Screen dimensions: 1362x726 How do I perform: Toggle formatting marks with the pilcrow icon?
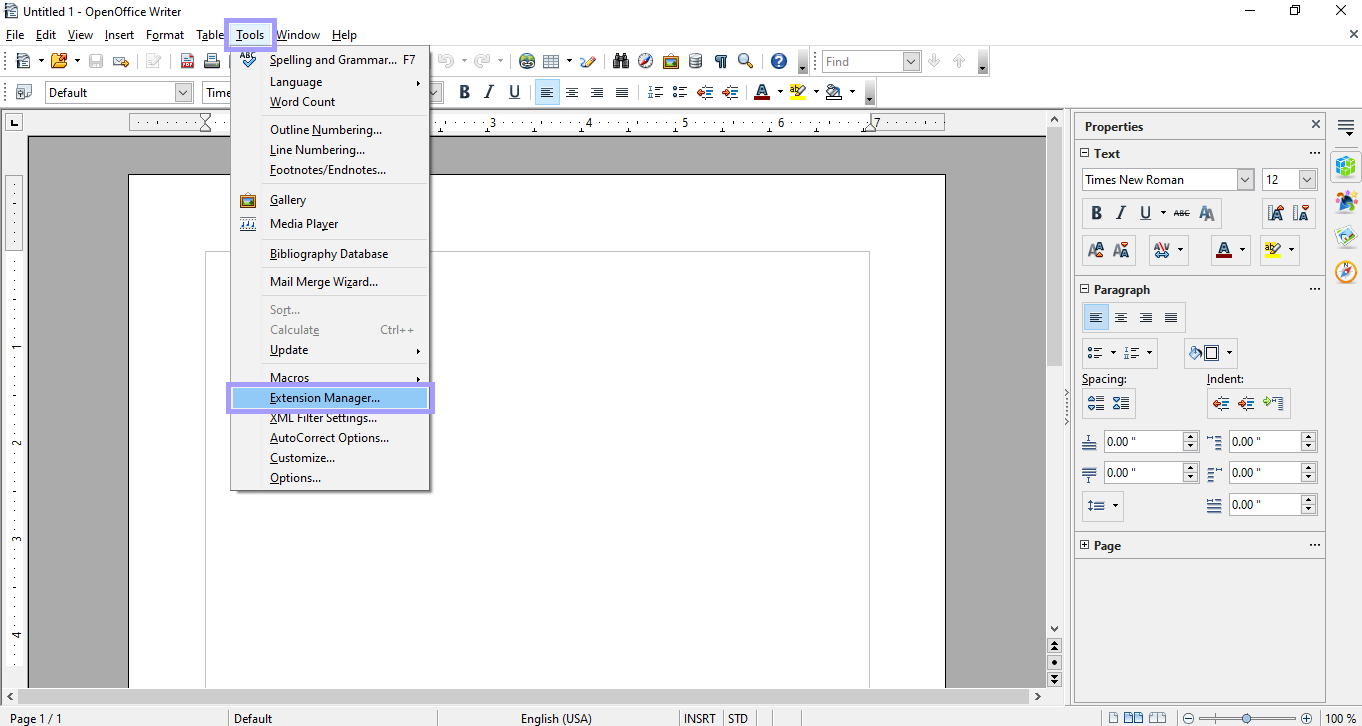(x=721, y=61)
